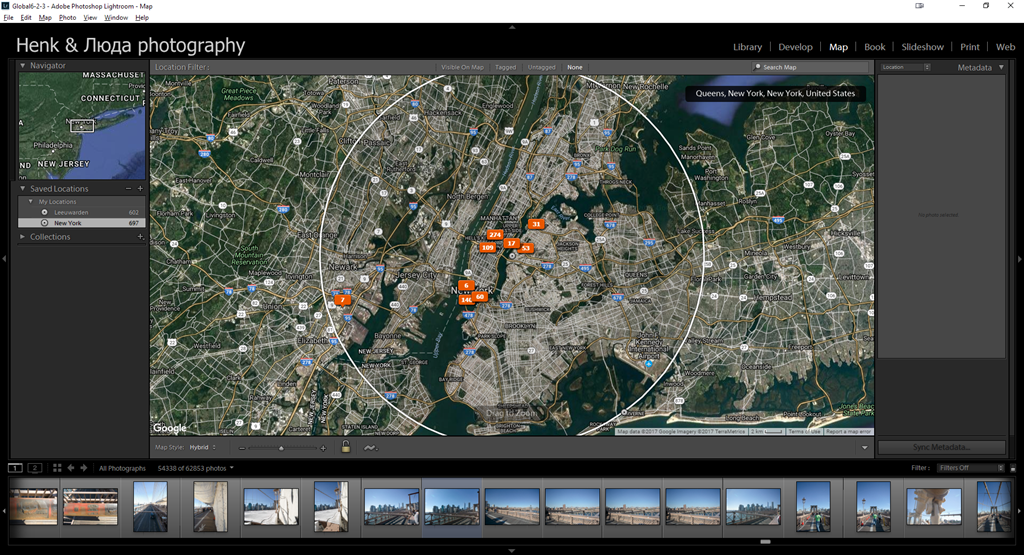Click the photo cluster marker labeled 274
Viewport: 1024px width, 555px height.
pyautogui.click(x=495, y=235)
